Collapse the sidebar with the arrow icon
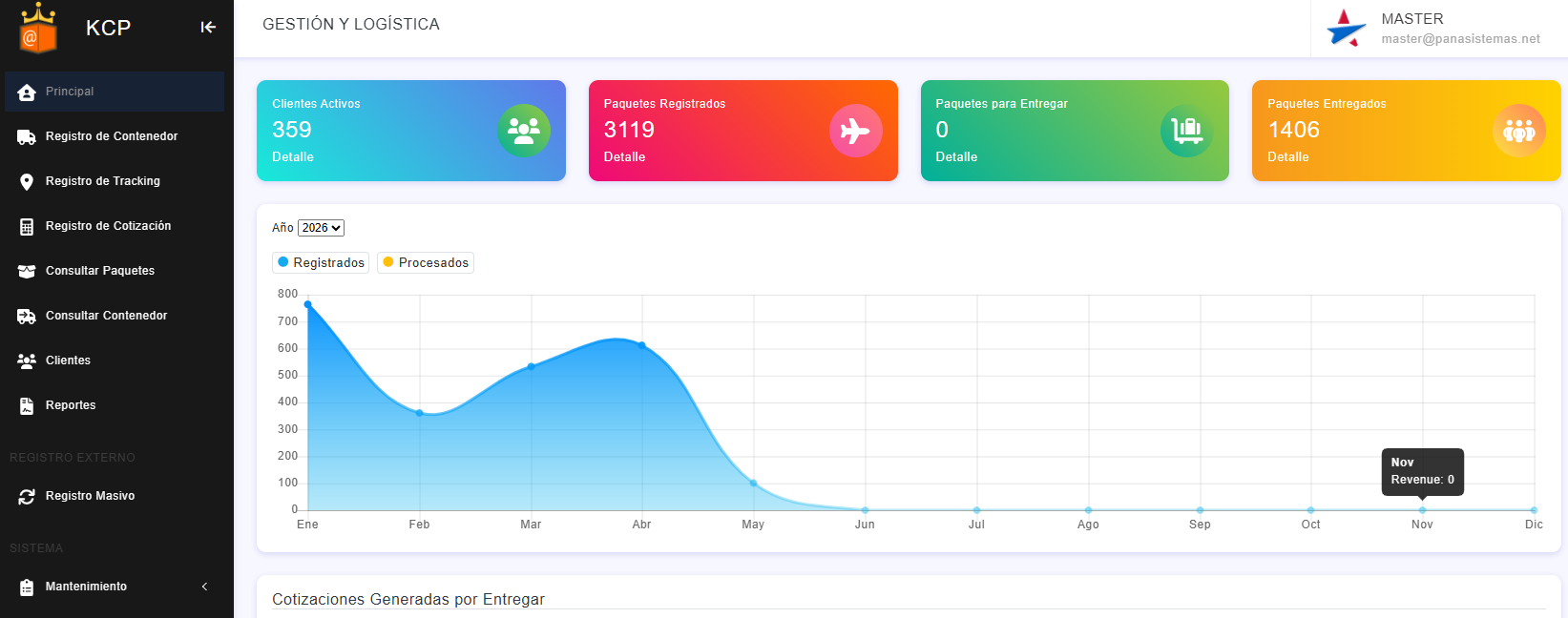Screen dimensions: 1568x618 tap(208, 28)
